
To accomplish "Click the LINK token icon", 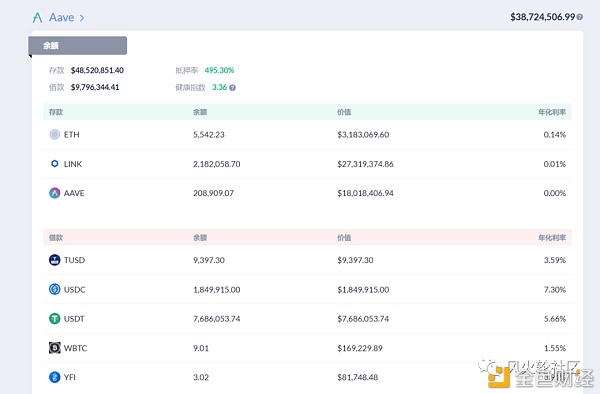I will (x=55, y=164).
